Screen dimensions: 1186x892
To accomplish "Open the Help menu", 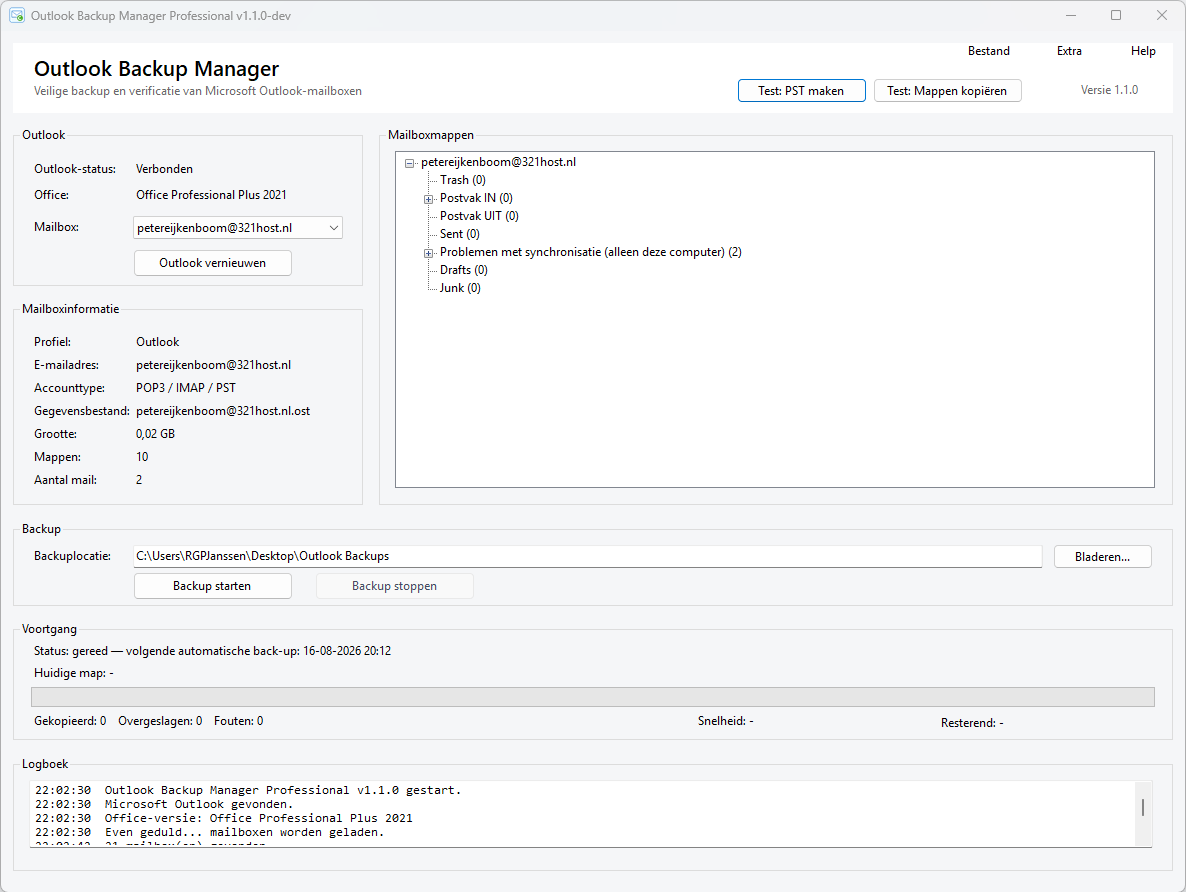I will pos(1143,51).
